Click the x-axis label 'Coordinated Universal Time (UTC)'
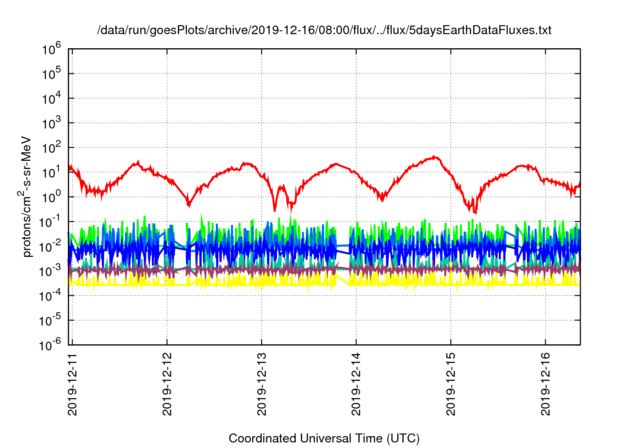Viewport: 640px width, 448px height. [324, 438]
